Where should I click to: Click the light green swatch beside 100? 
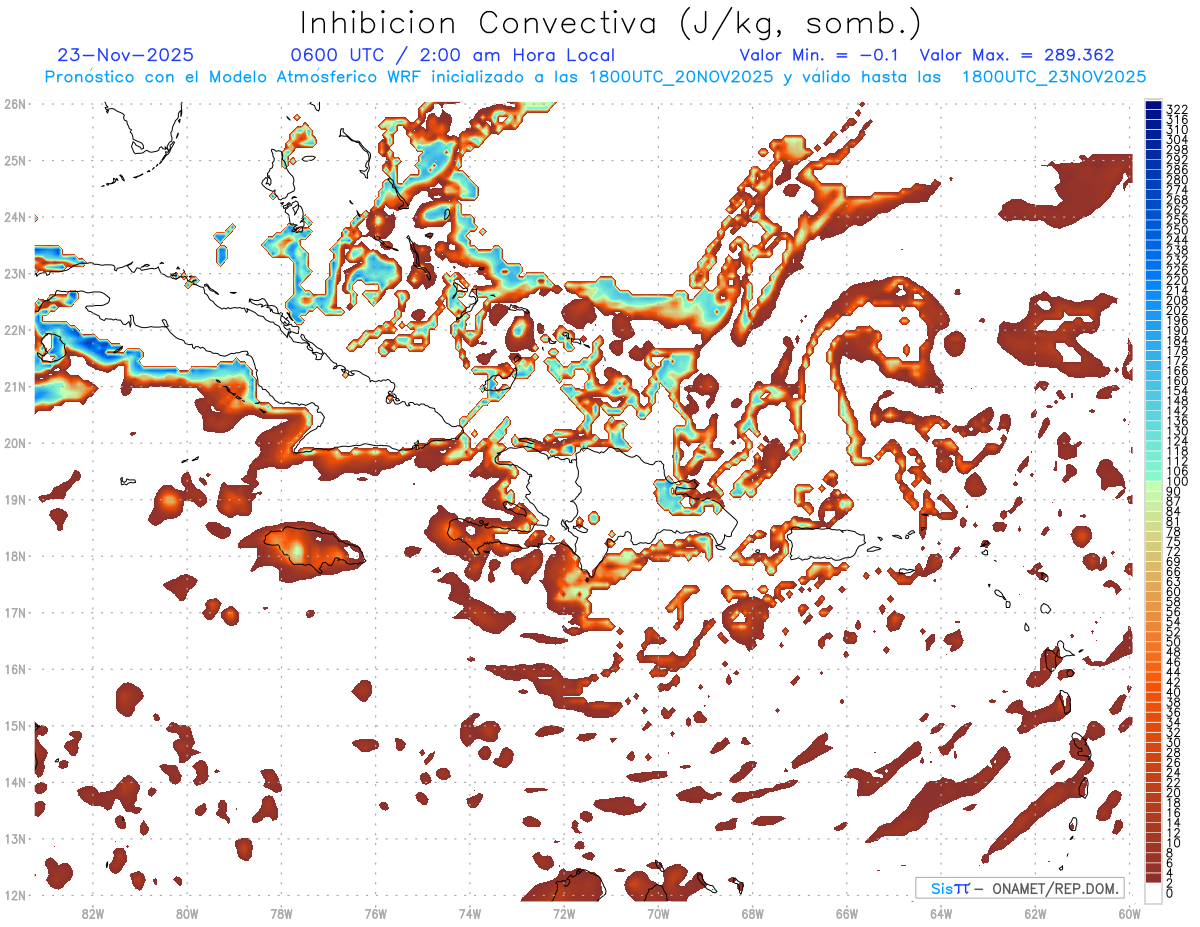(x=1153, y=485)
